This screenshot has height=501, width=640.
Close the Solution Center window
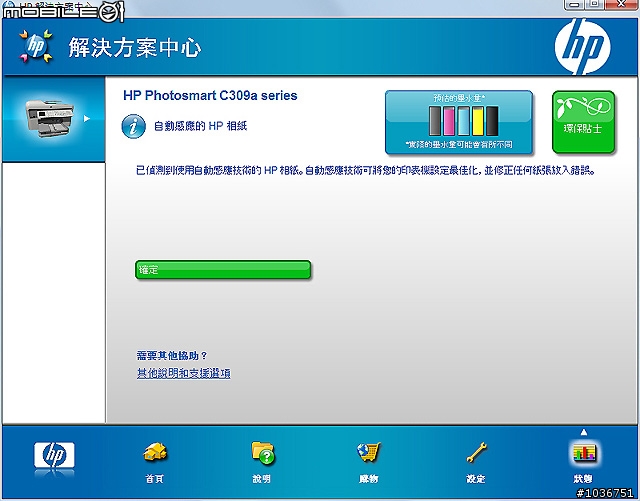click(x=621, y=4)
